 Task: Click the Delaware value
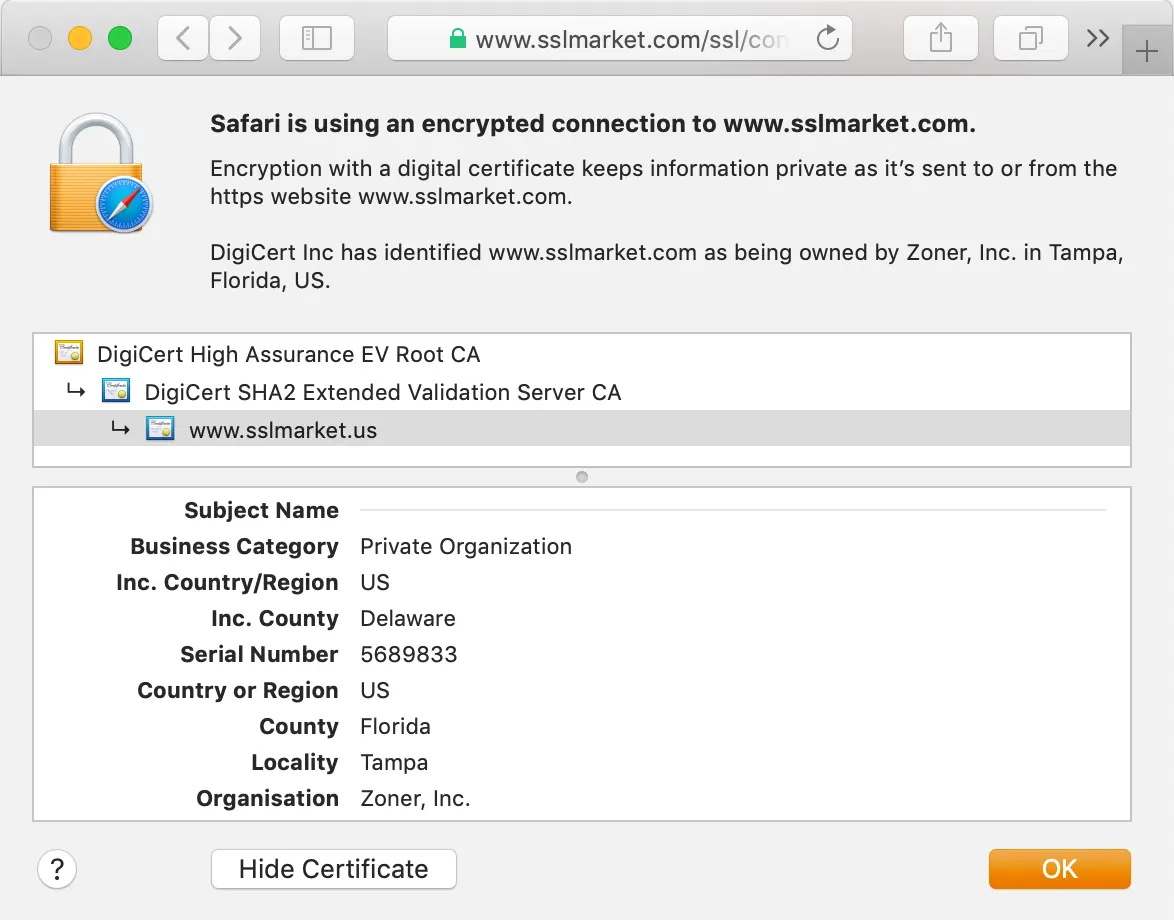pos(408,618)
